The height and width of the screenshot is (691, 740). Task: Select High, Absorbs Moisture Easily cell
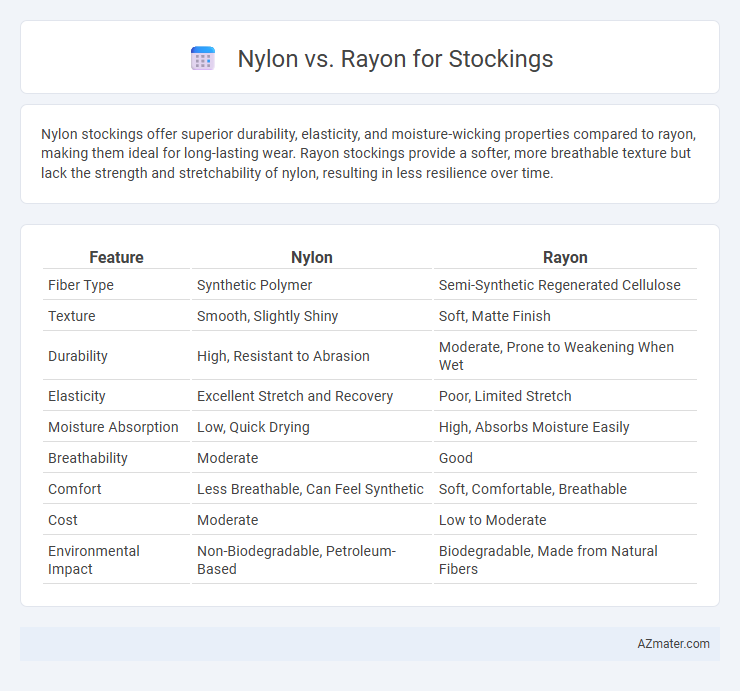534,427
